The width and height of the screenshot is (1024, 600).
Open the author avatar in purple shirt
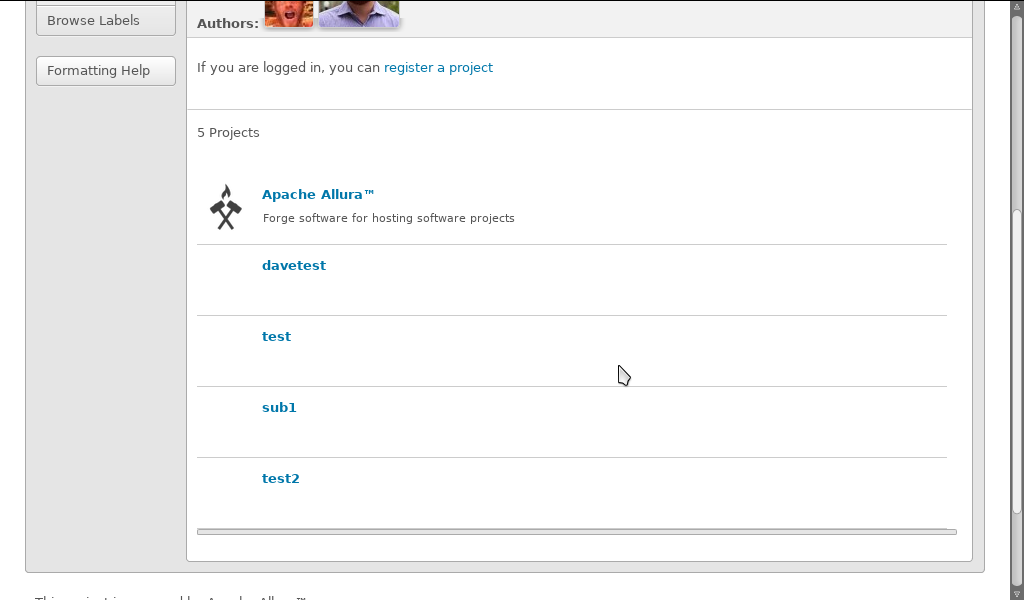point(359,13)
